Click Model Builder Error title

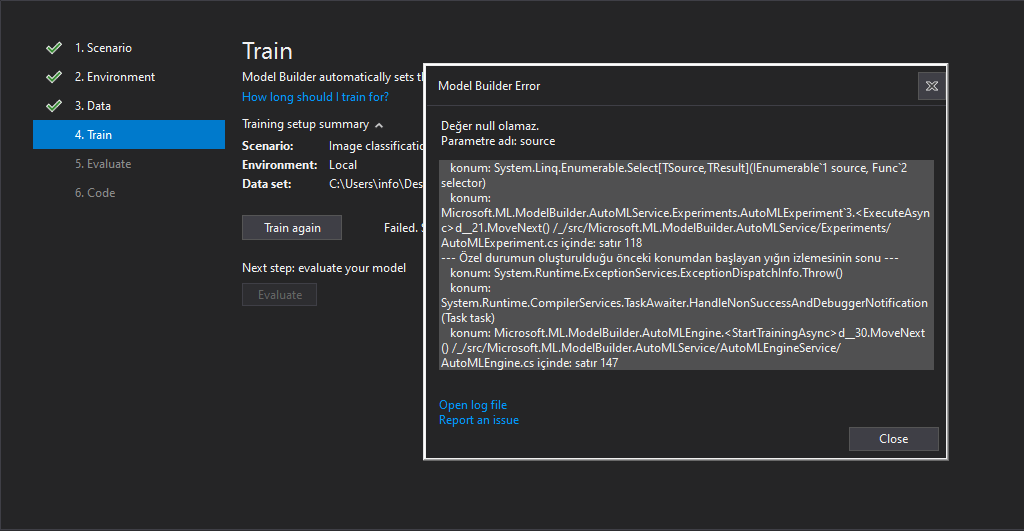(489, 86)
